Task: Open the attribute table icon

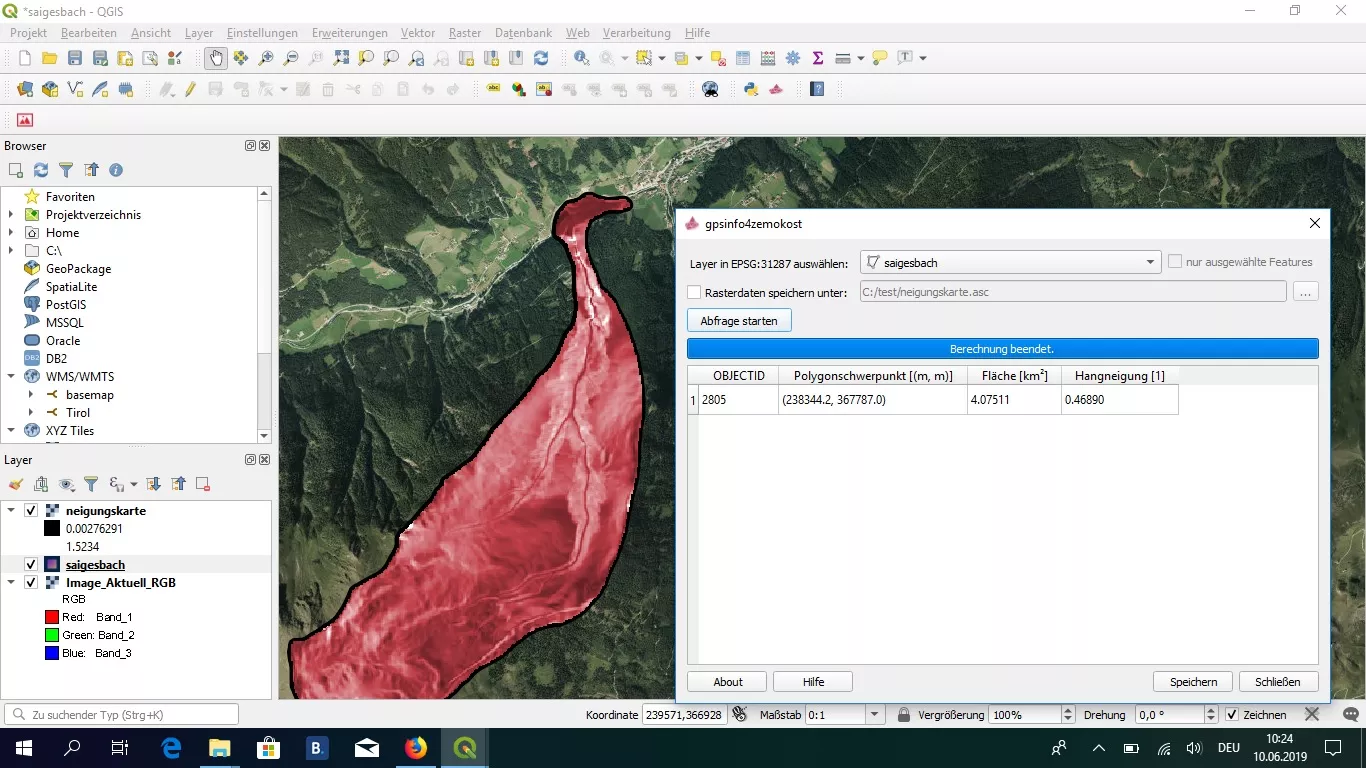Action: coord(743,58)
